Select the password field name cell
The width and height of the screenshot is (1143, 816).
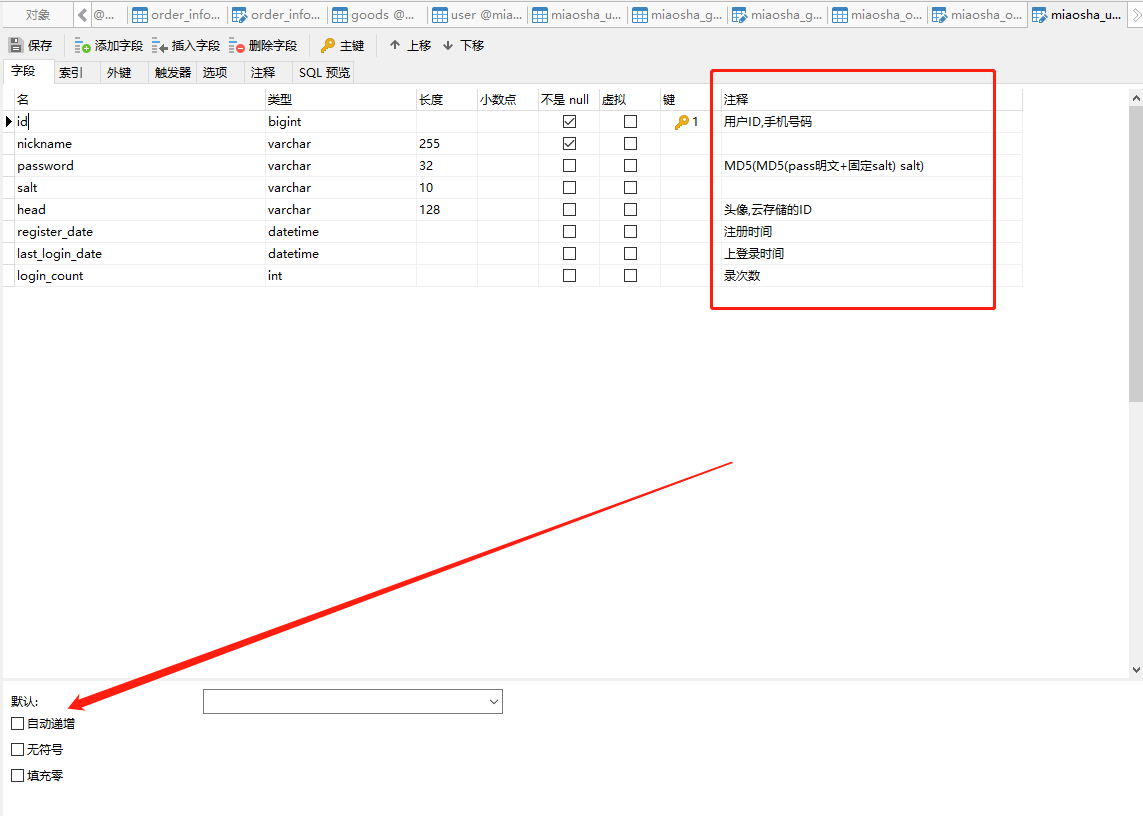coord(140,166)
